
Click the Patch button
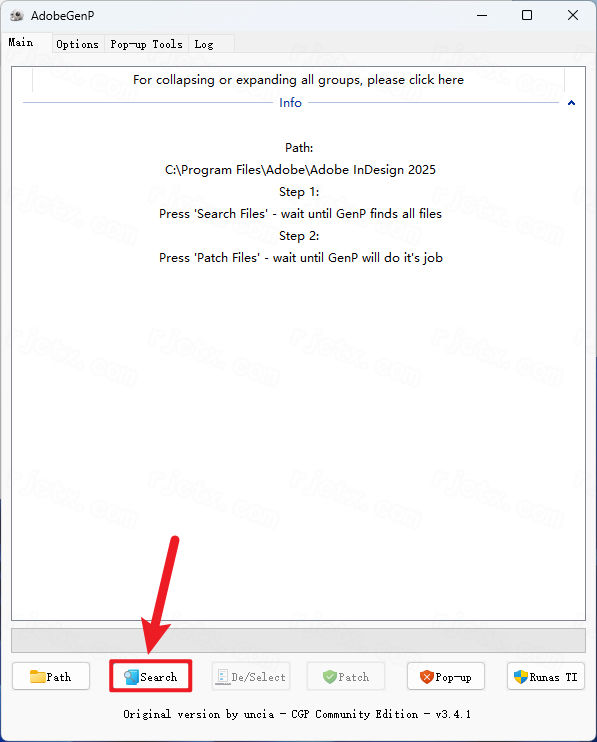[x=346, y=676]
